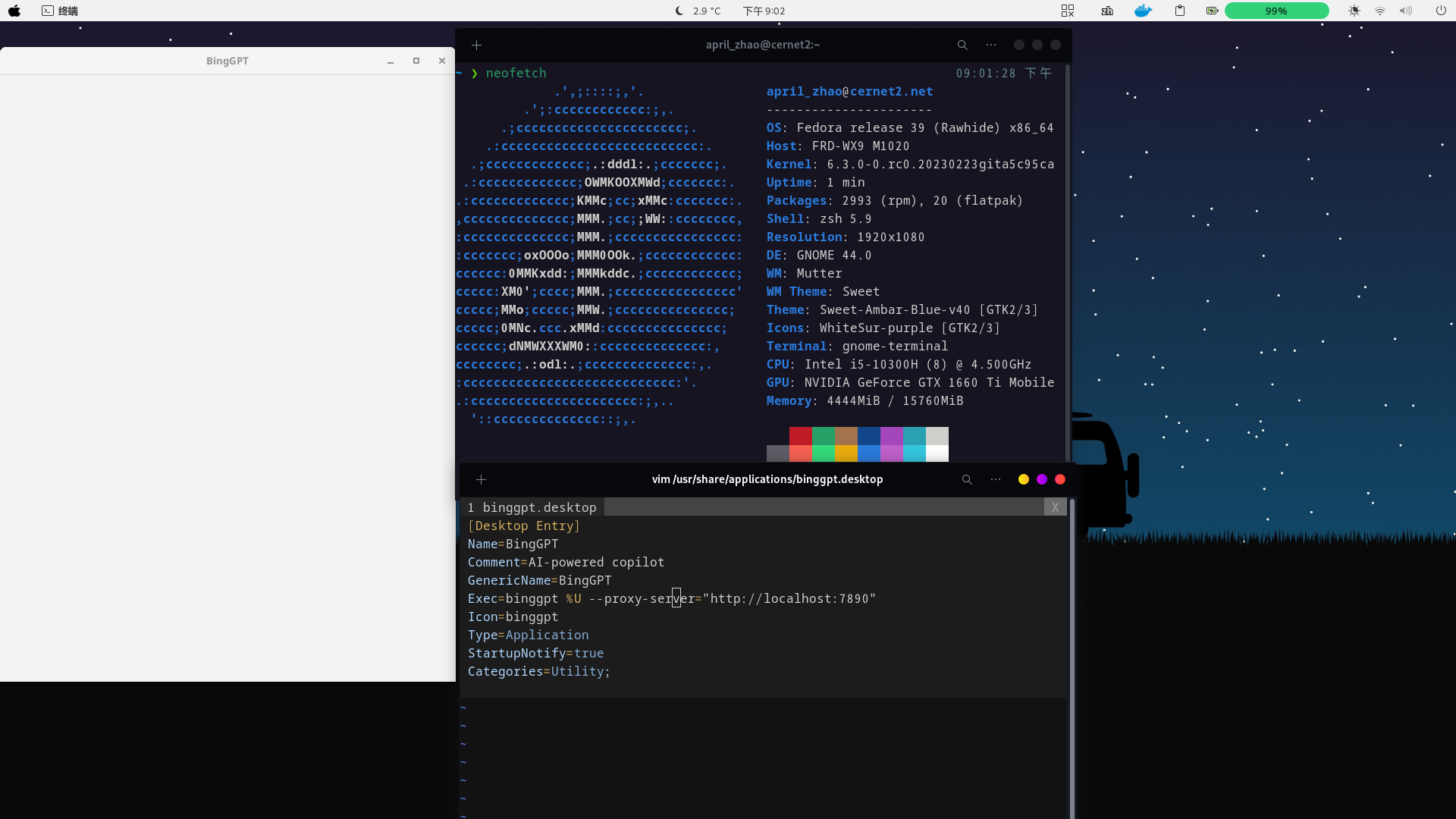Viewport: 1456px width, 819px height.
Task: Open the 终端 app menu in top bar
Action: (60, 11)
